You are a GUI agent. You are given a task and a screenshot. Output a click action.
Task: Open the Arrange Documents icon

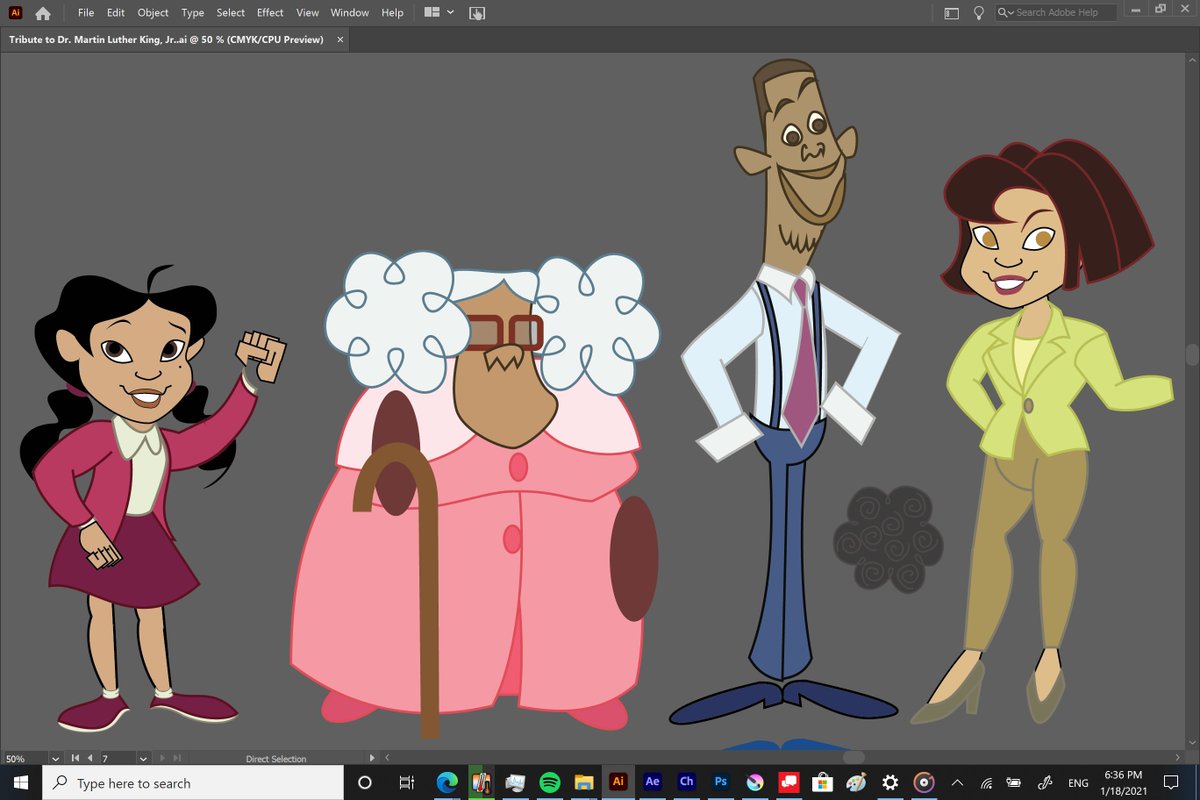[432, 13]
